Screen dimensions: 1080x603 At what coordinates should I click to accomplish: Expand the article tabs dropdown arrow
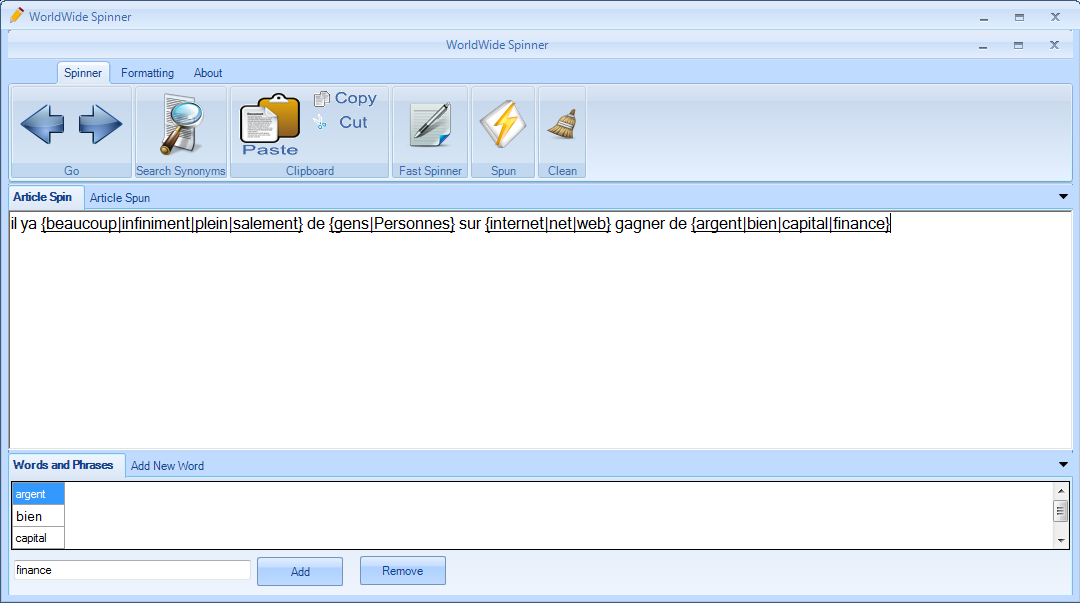point(1063,197)
